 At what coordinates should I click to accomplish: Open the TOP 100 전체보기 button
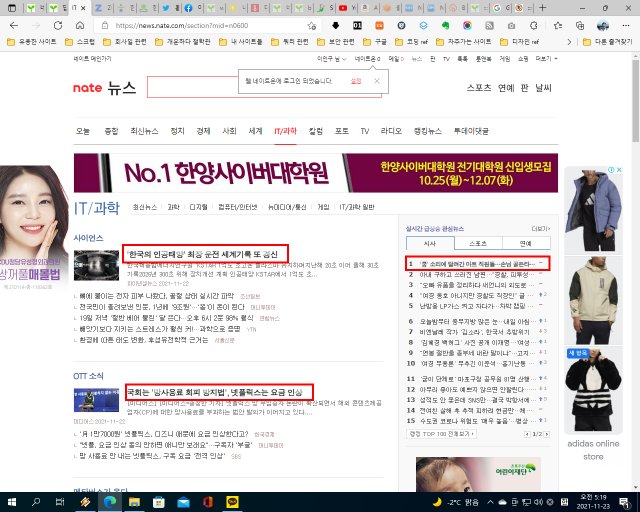[x=442, y=434]
